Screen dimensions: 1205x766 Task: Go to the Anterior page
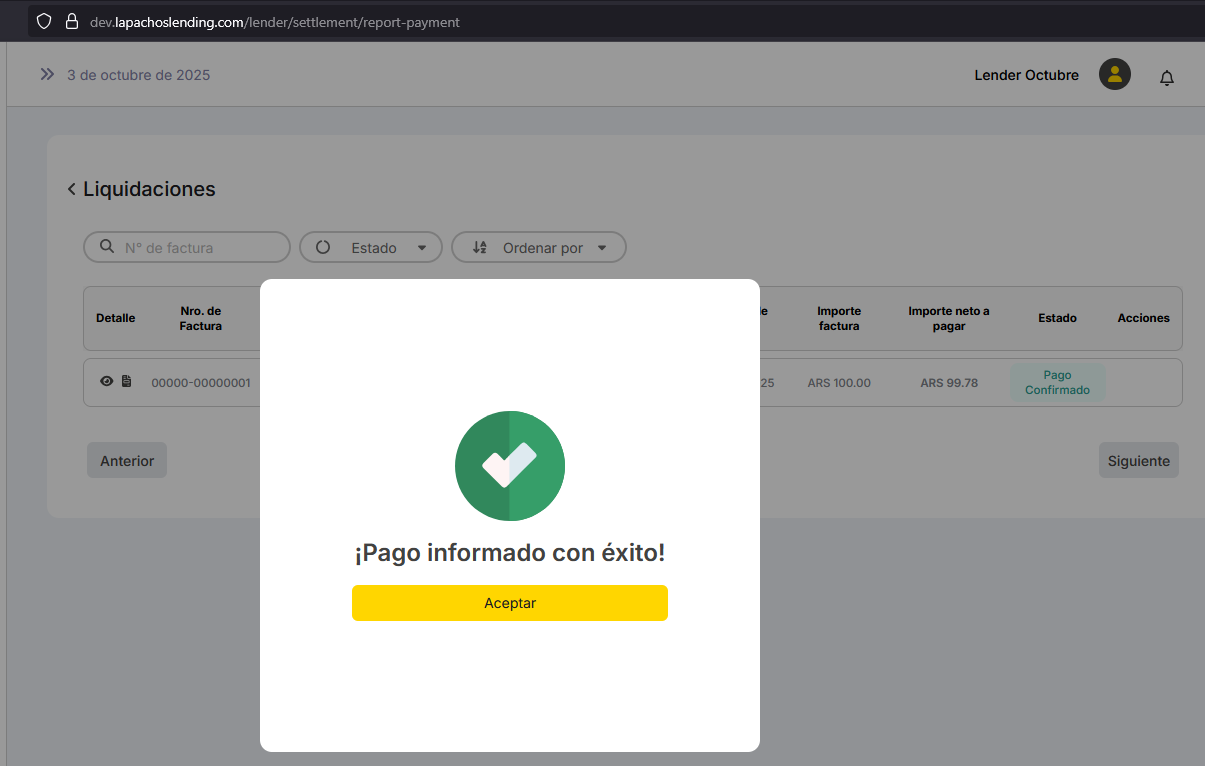coord(127,461)
